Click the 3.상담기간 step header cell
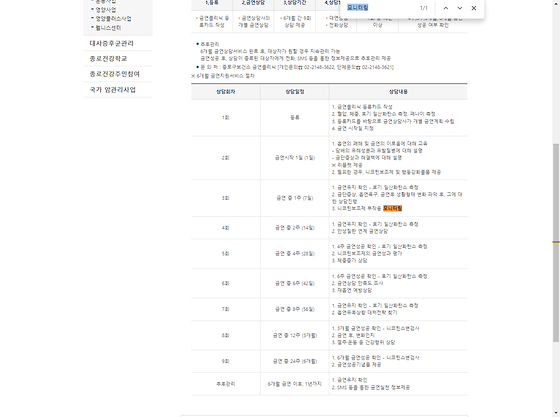This screenshot has width=560, height=417. tap(295, 4)
